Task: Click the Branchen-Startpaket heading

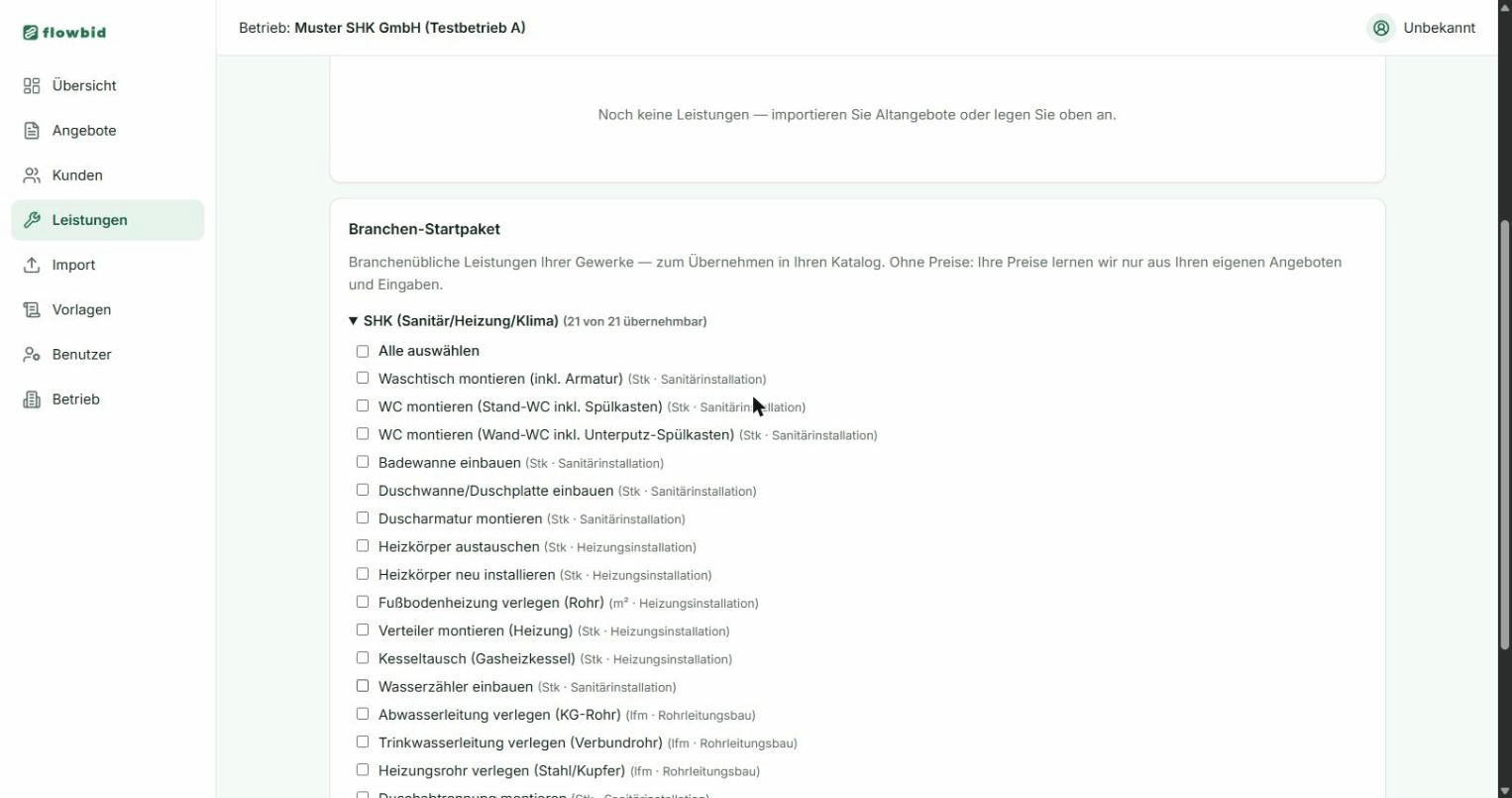Action: click(424, 229)
